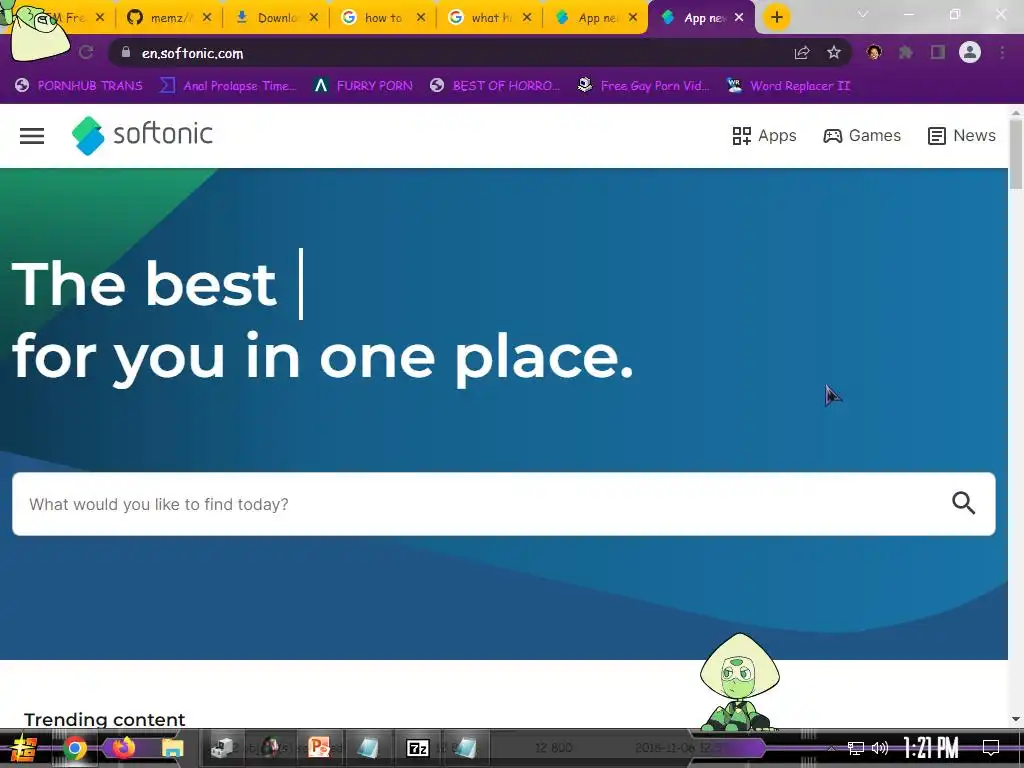1024x768 pixels.
Task: Close the 'how to' tab
Action: tap(421, 18)
